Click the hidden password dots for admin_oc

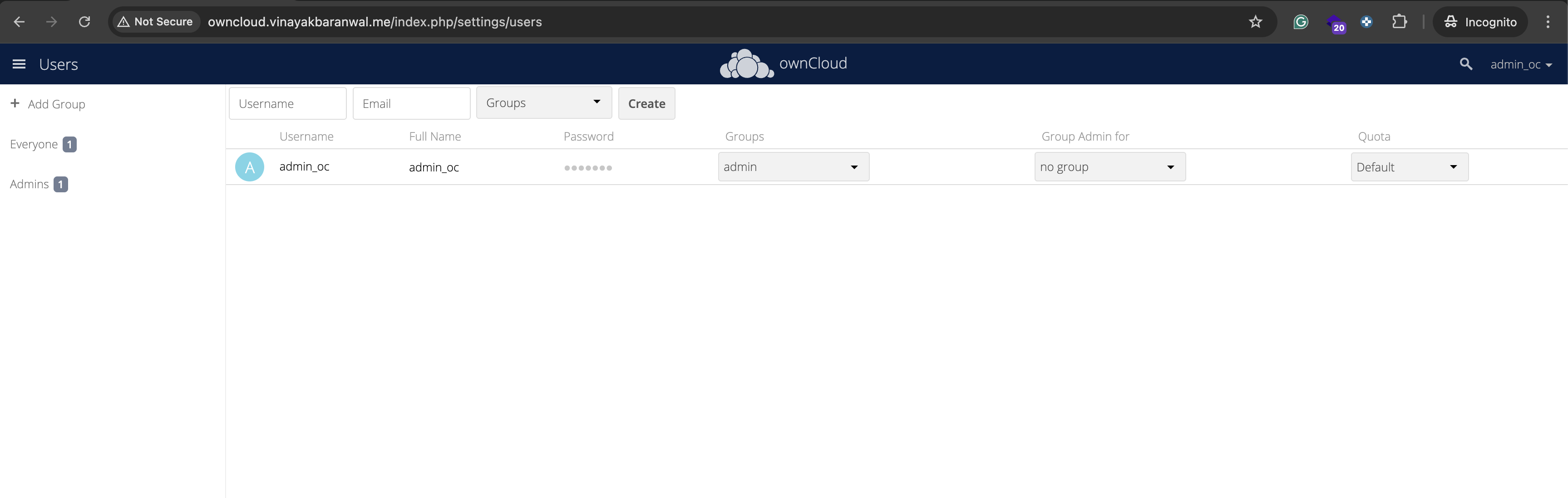point(588,168)
